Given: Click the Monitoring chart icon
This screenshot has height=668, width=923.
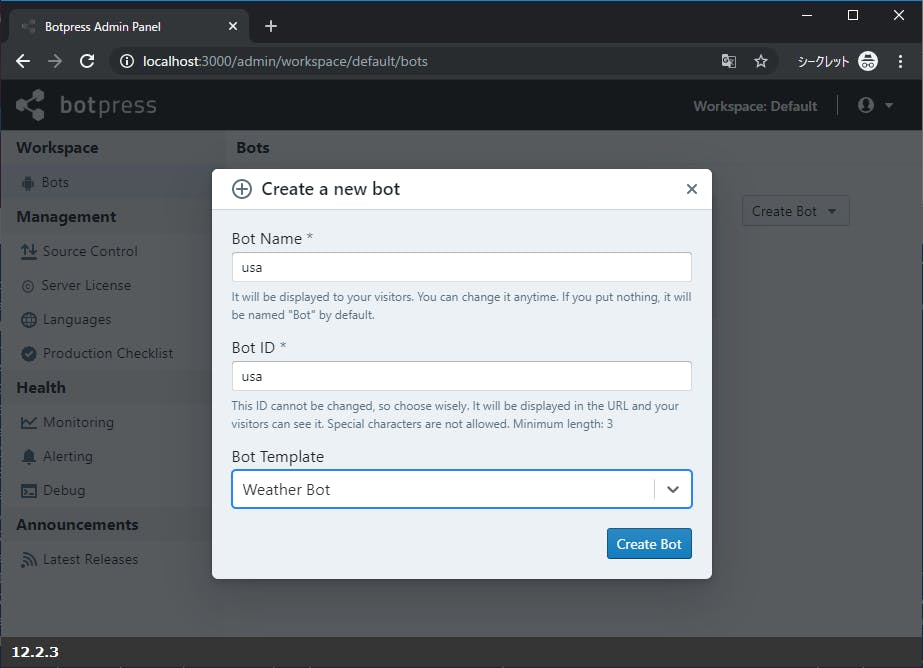Looking at the screenshot, I should (28, 423).
